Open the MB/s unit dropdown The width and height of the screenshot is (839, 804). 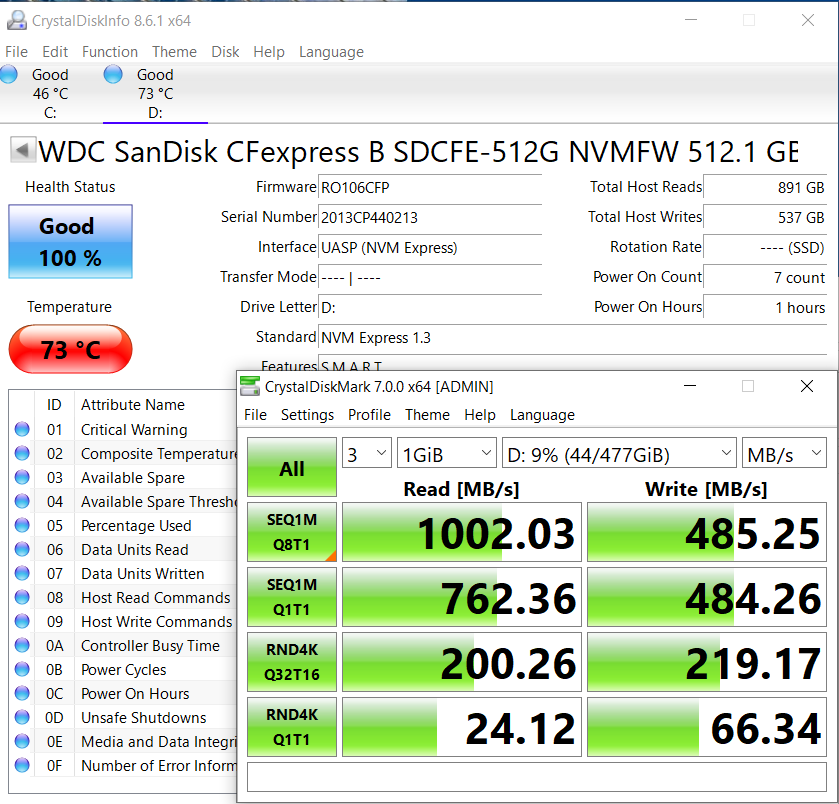[783, 455]
